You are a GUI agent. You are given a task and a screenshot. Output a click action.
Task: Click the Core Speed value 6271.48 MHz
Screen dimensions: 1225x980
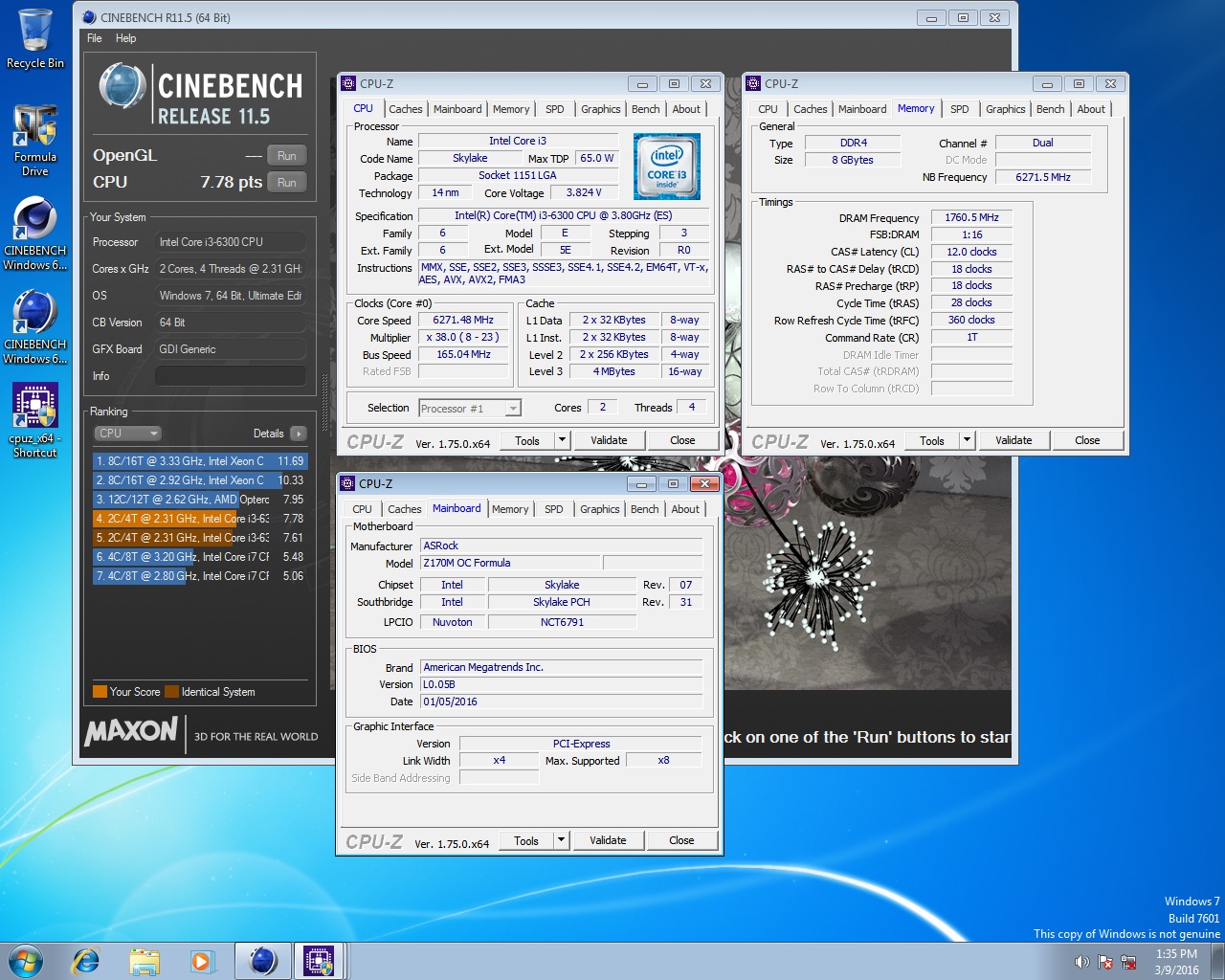463,321
